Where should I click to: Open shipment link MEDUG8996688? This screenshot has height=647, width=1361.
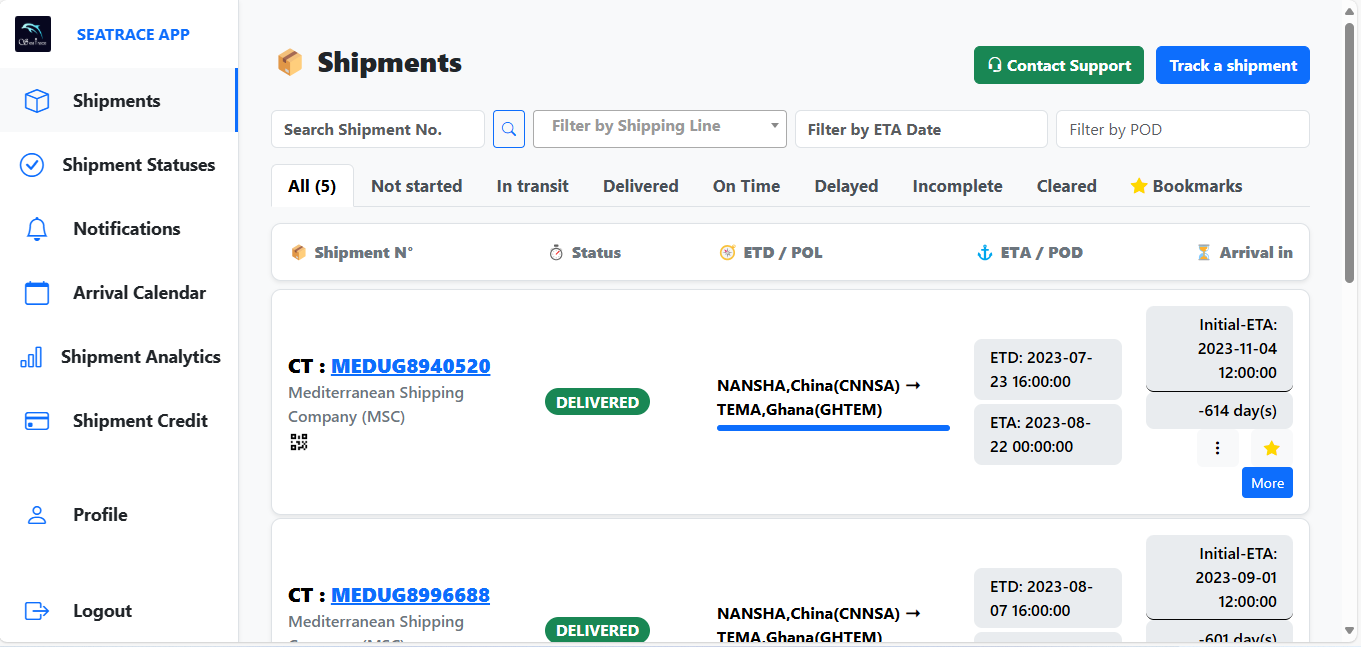click(411, 595)
